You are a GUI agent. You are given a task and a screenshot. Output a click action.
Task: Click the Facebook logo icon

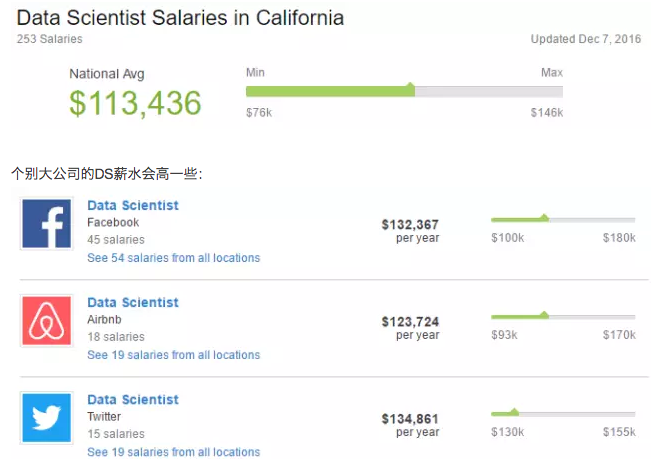[46, 224]
